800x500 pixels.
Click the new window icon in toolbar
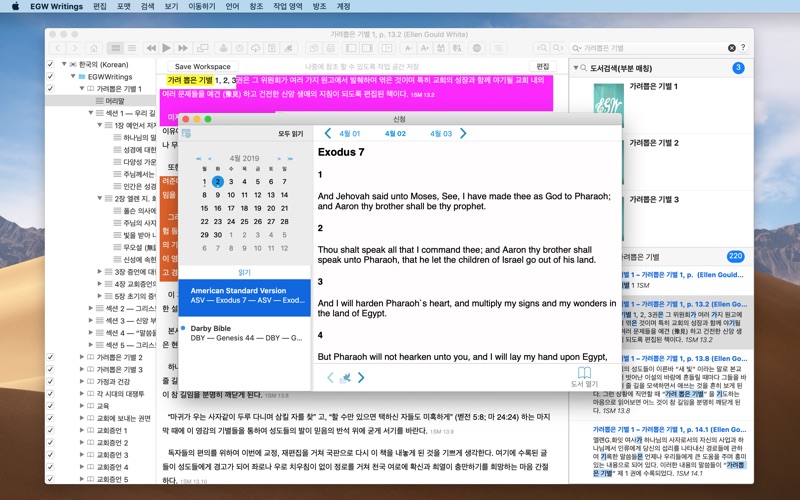click(x=203, y=48)
